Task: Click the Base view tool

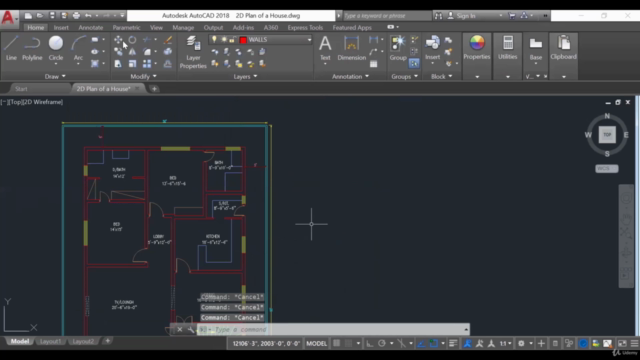Action: click(x=536, y=48)
